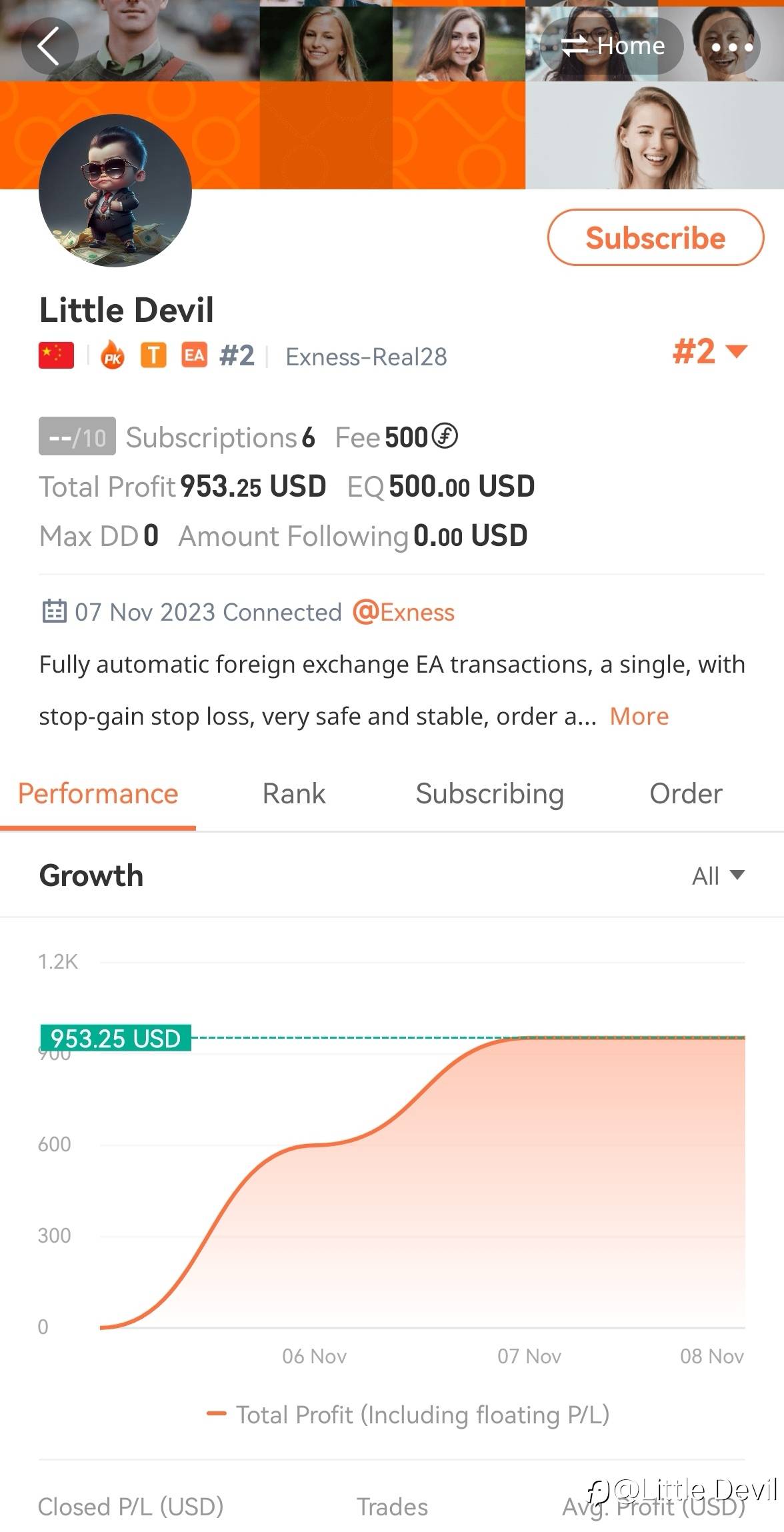This screenshot has height=1532, width=784.
Task: Switch to the Subscribing tab
Action: click(x=489, y=793)
